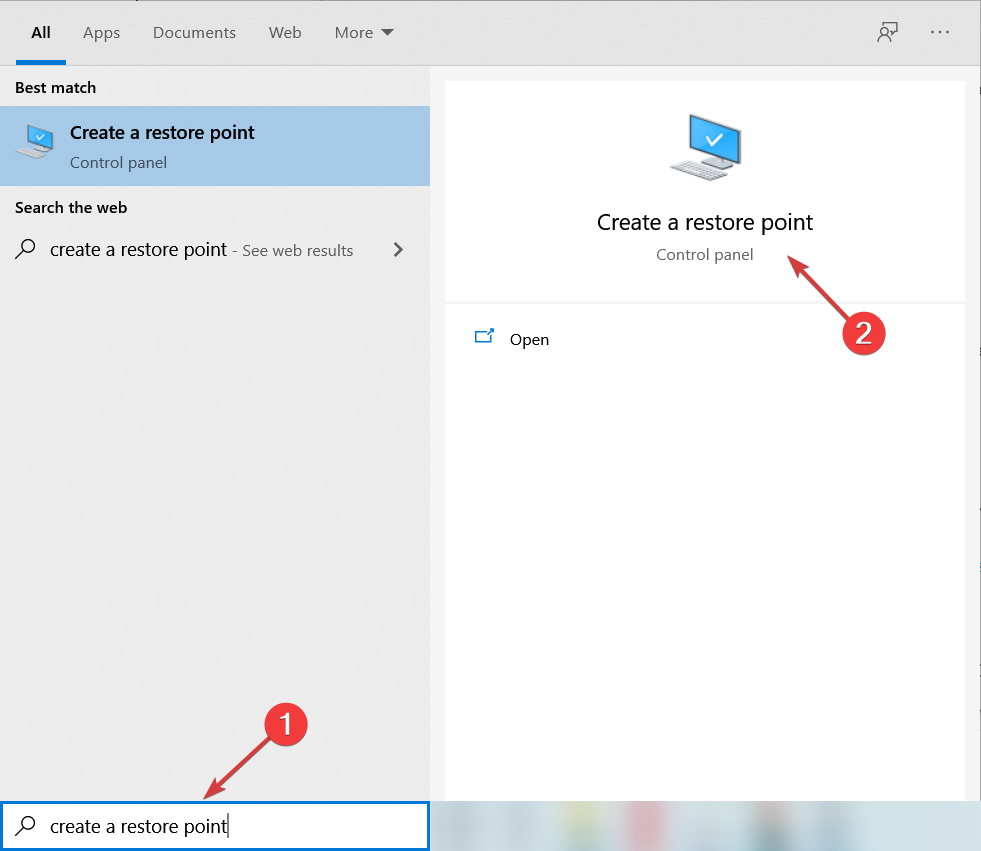Viewport: 981px width, 851px height.
Task: Switch to the All search tab
Action: [41, 33]
